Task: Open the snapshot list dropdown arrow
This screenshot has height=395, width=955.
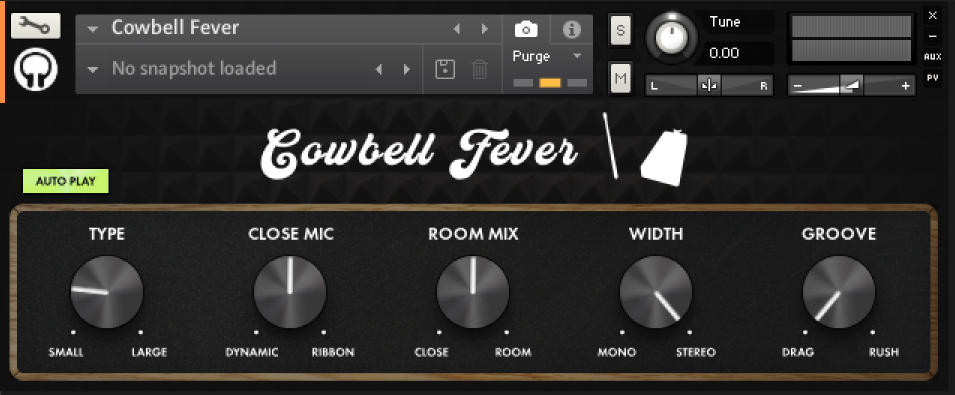Action: coord(93,70)
